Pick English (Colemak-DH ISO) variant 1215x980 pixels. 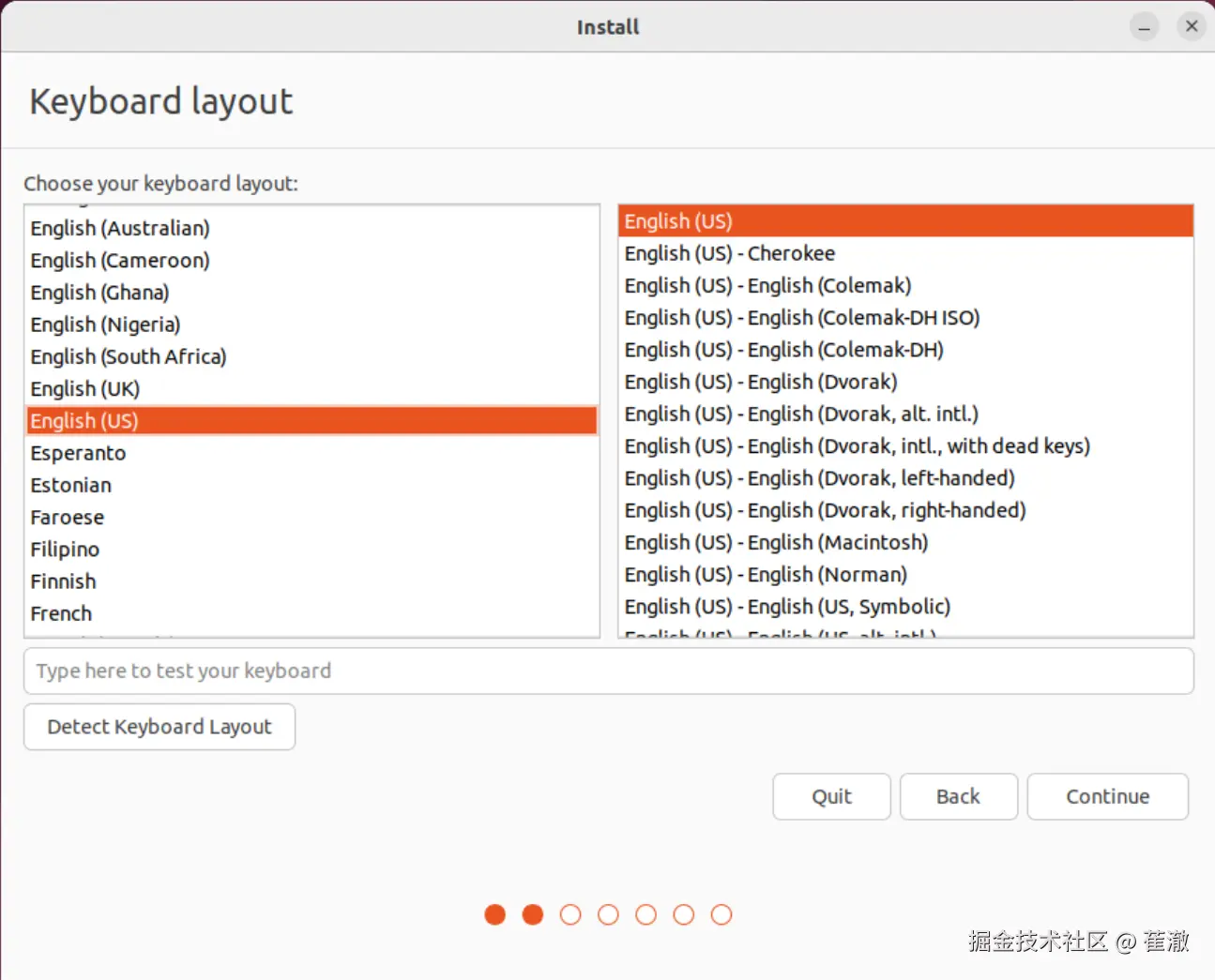tap(905, 317)
